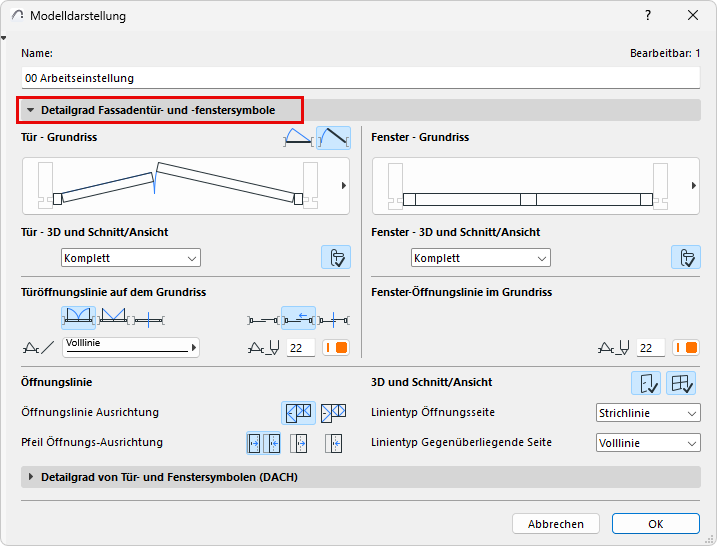
Task: Select the sliding door arrow symbol icon
Action: (298, 319)
